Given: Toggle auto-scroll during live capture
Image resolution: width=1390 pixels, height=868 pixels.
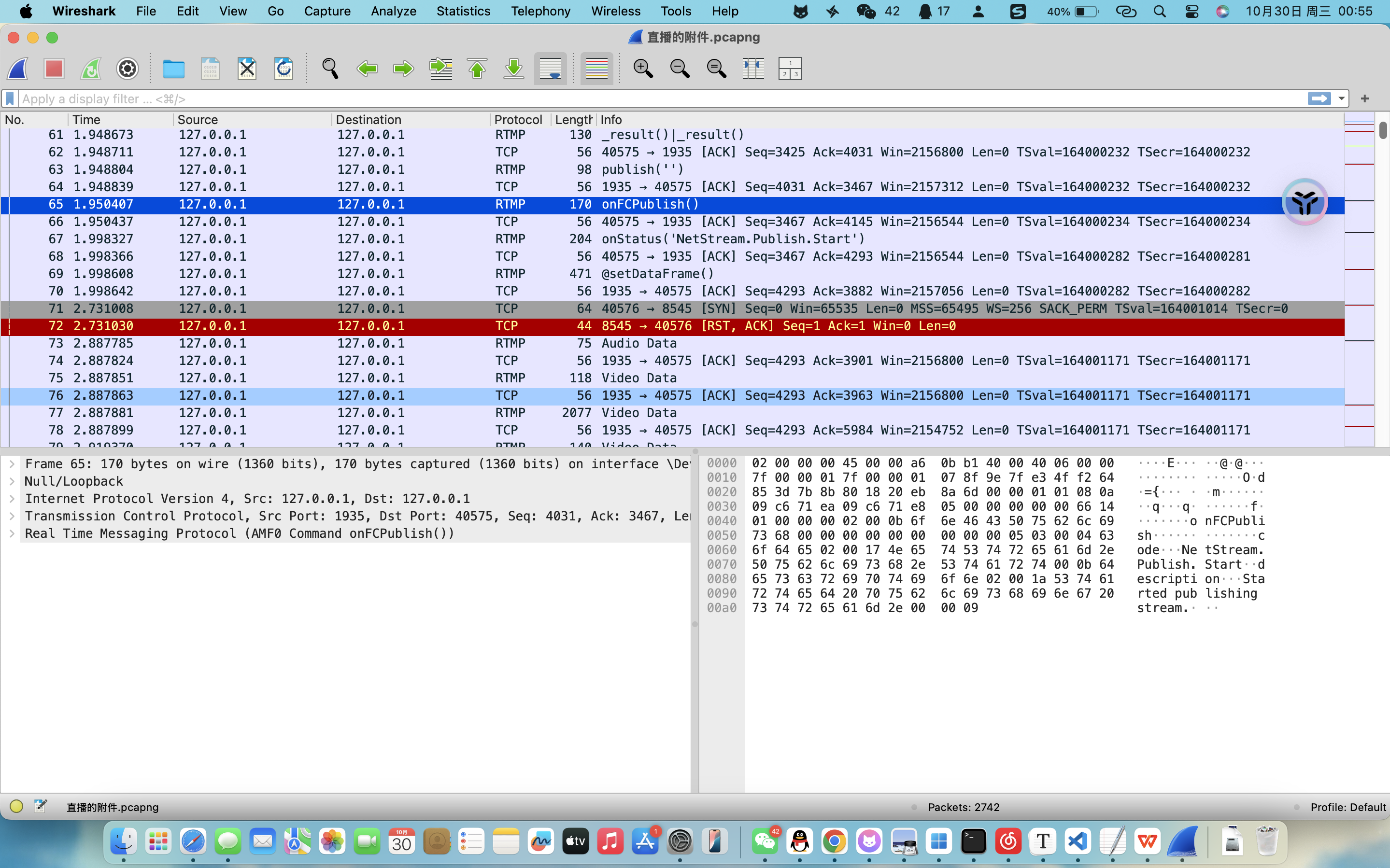Looking at the screenshot, I should pyautogui.click(x=550, y=69).
